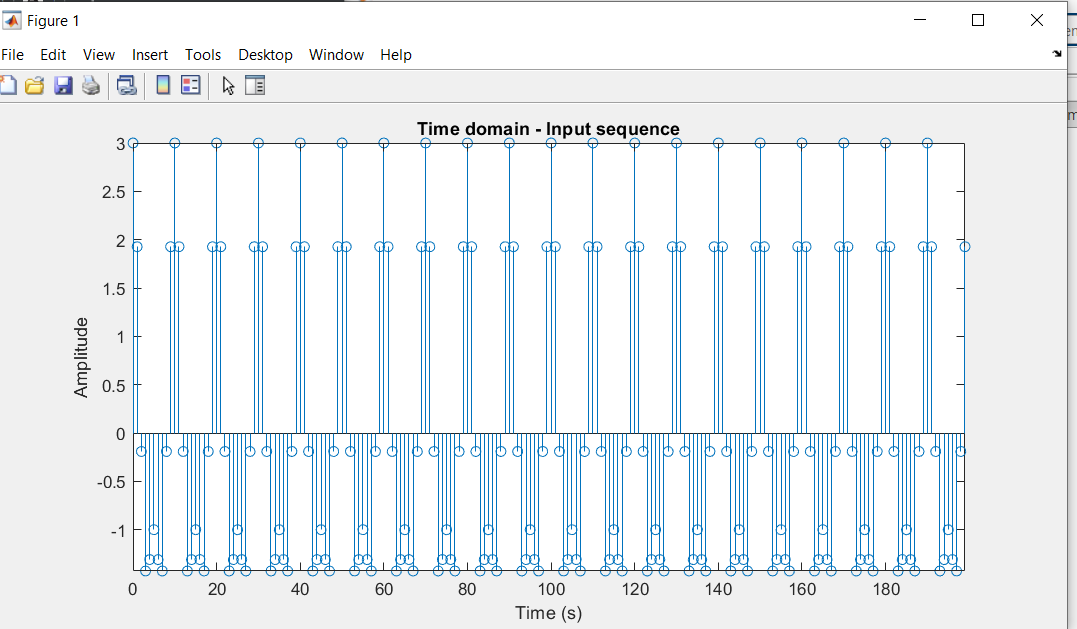Open the File menu
The width and height of the screenshot is (1077, 629).
click(x=12, y=55)
